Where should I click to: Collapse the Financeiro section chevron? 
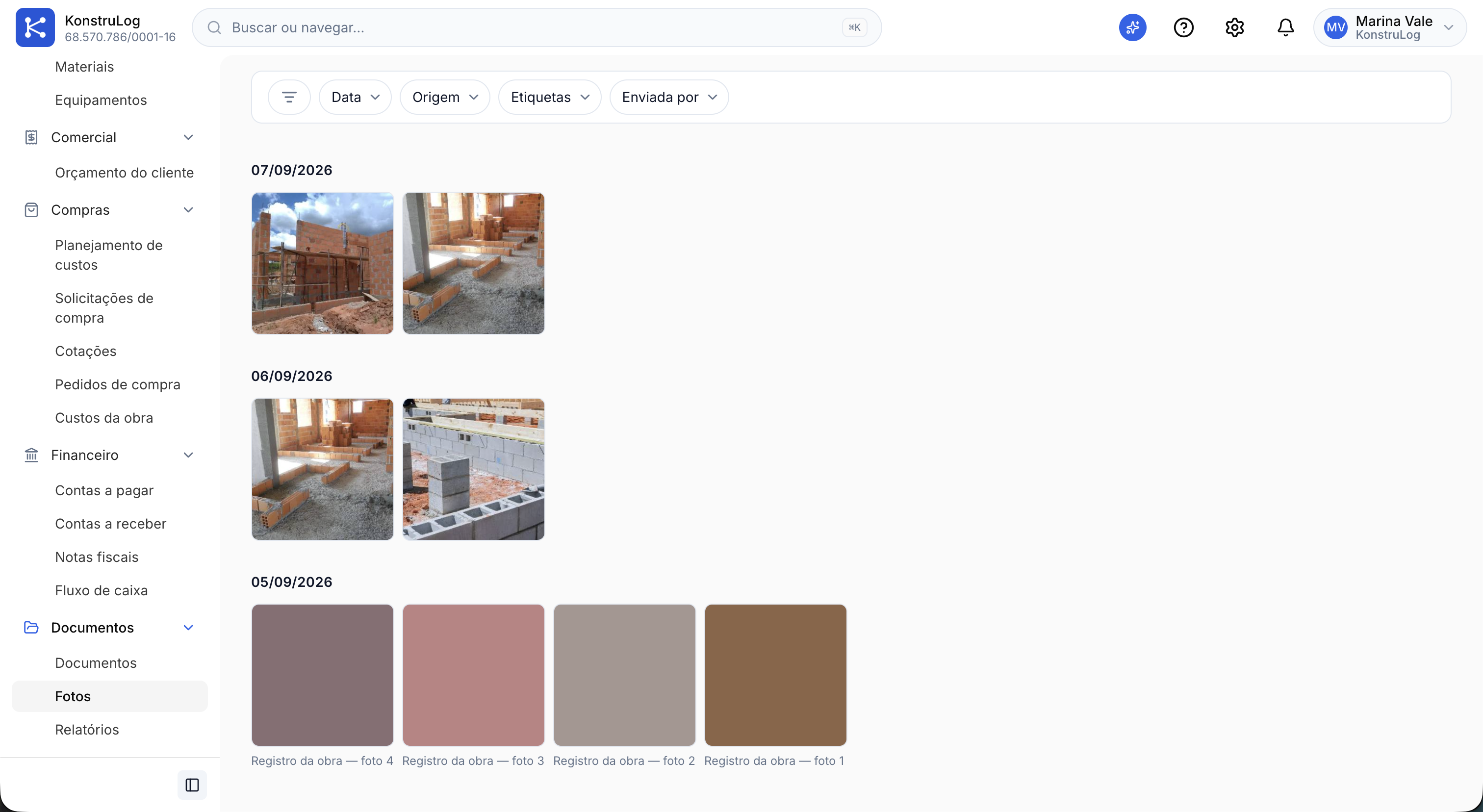[188, 455]
